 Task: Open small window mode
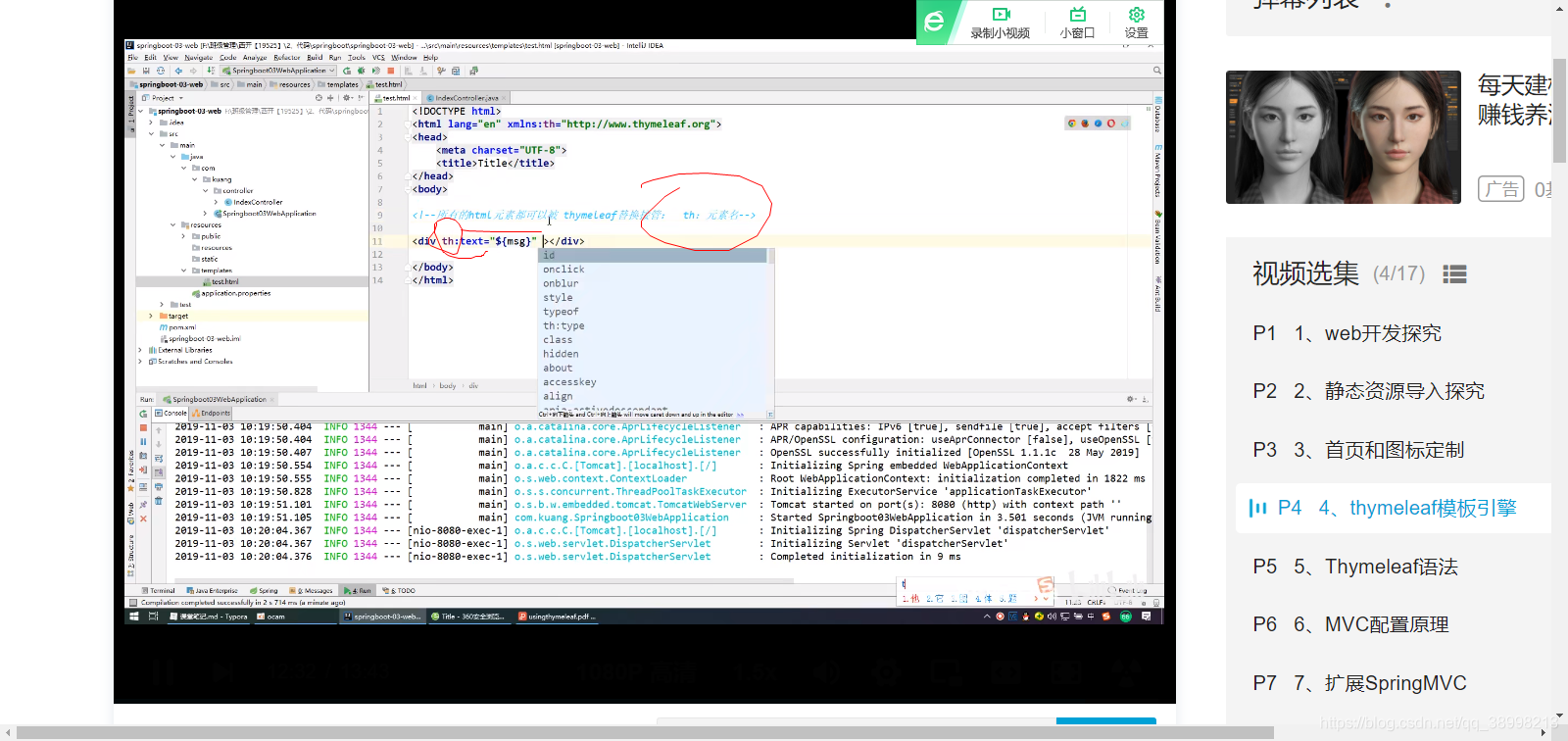1077,23
